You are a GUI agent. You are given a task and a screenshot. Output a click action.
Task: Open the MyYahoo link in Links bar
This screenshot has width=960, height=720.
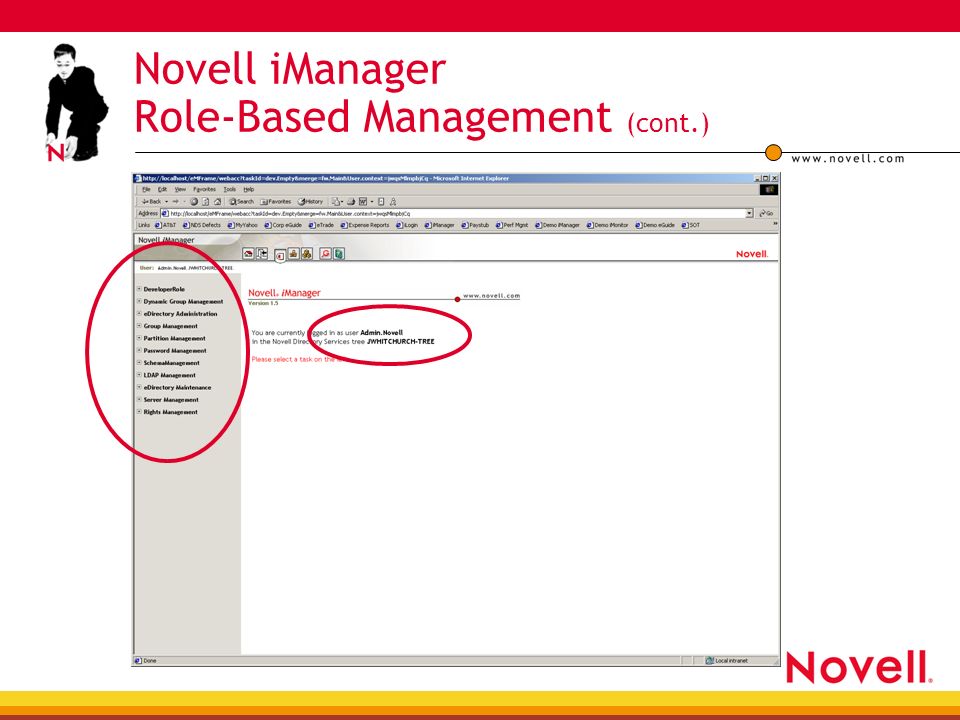coord(242,225)
